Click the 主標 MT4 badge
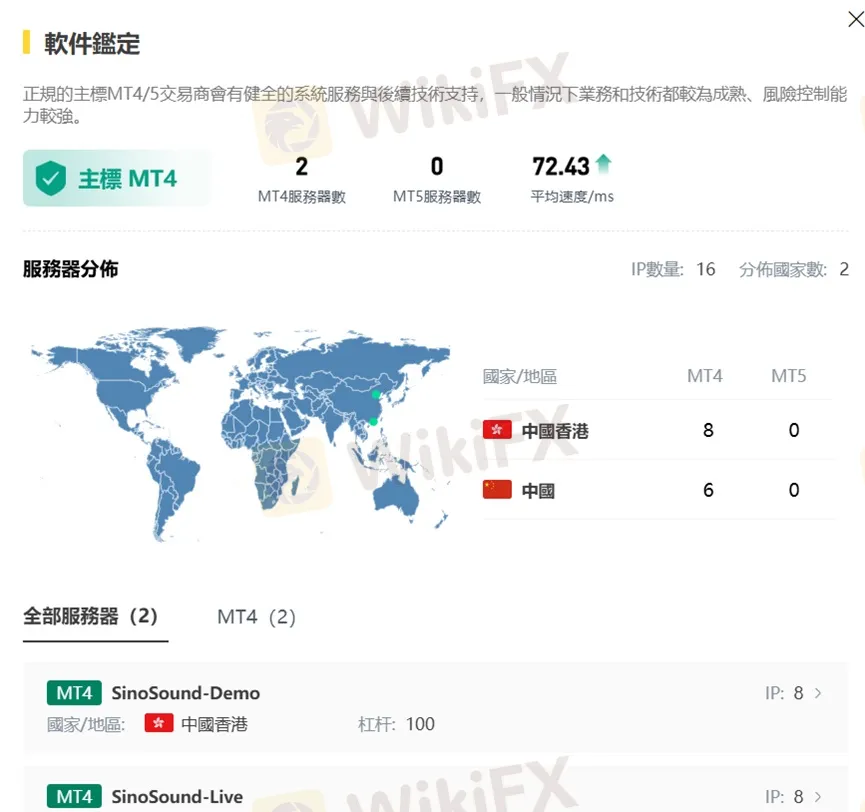Screen dimensions: 865x812 click(x=116, y=178)
